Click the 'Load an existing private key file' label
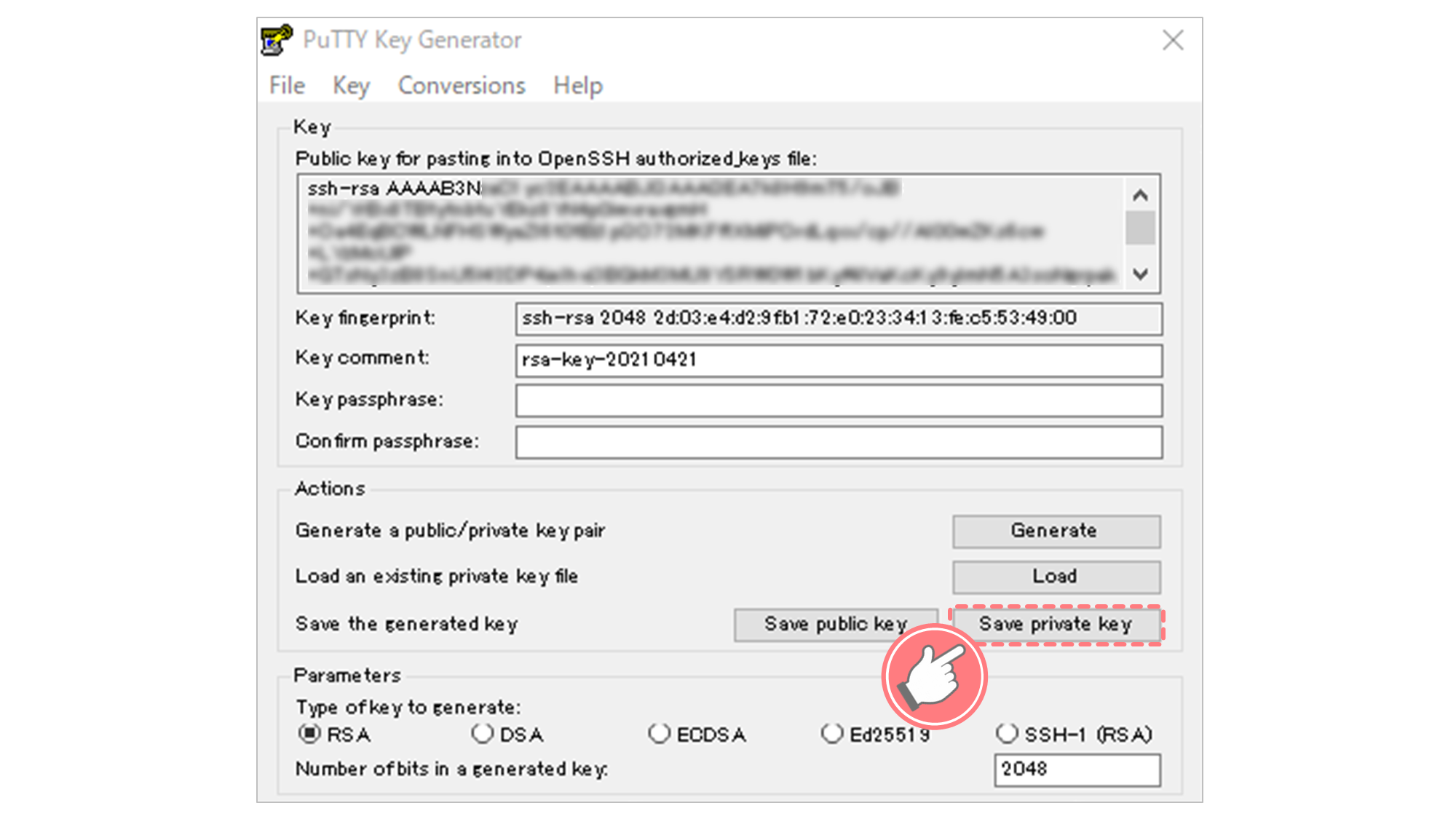Viewport: 1456px width, 819px height. (x=437, y=577)
